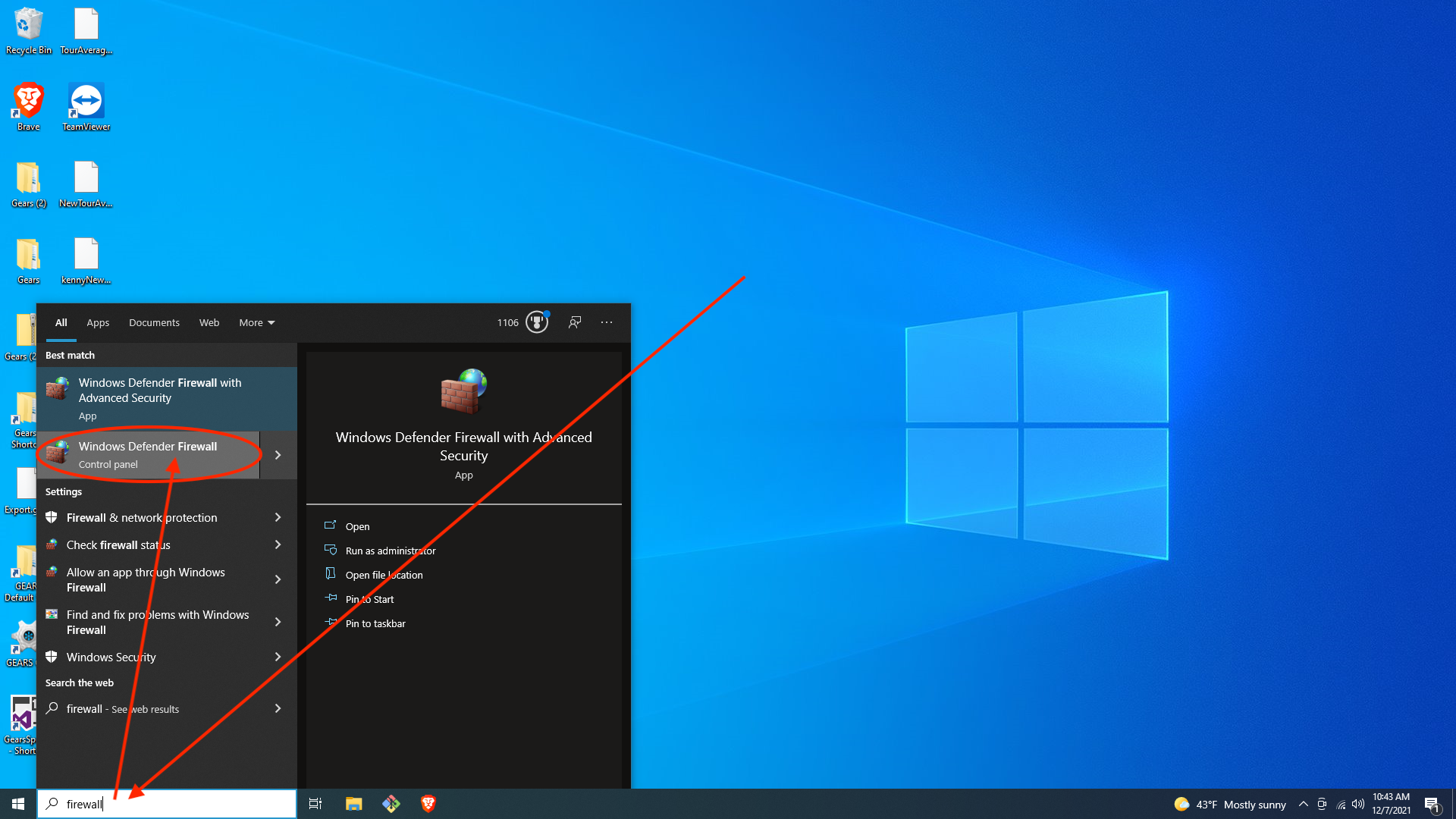Open the weather widget showing 43°F
Viewport: 1456px width, 819px height.
1230,805
